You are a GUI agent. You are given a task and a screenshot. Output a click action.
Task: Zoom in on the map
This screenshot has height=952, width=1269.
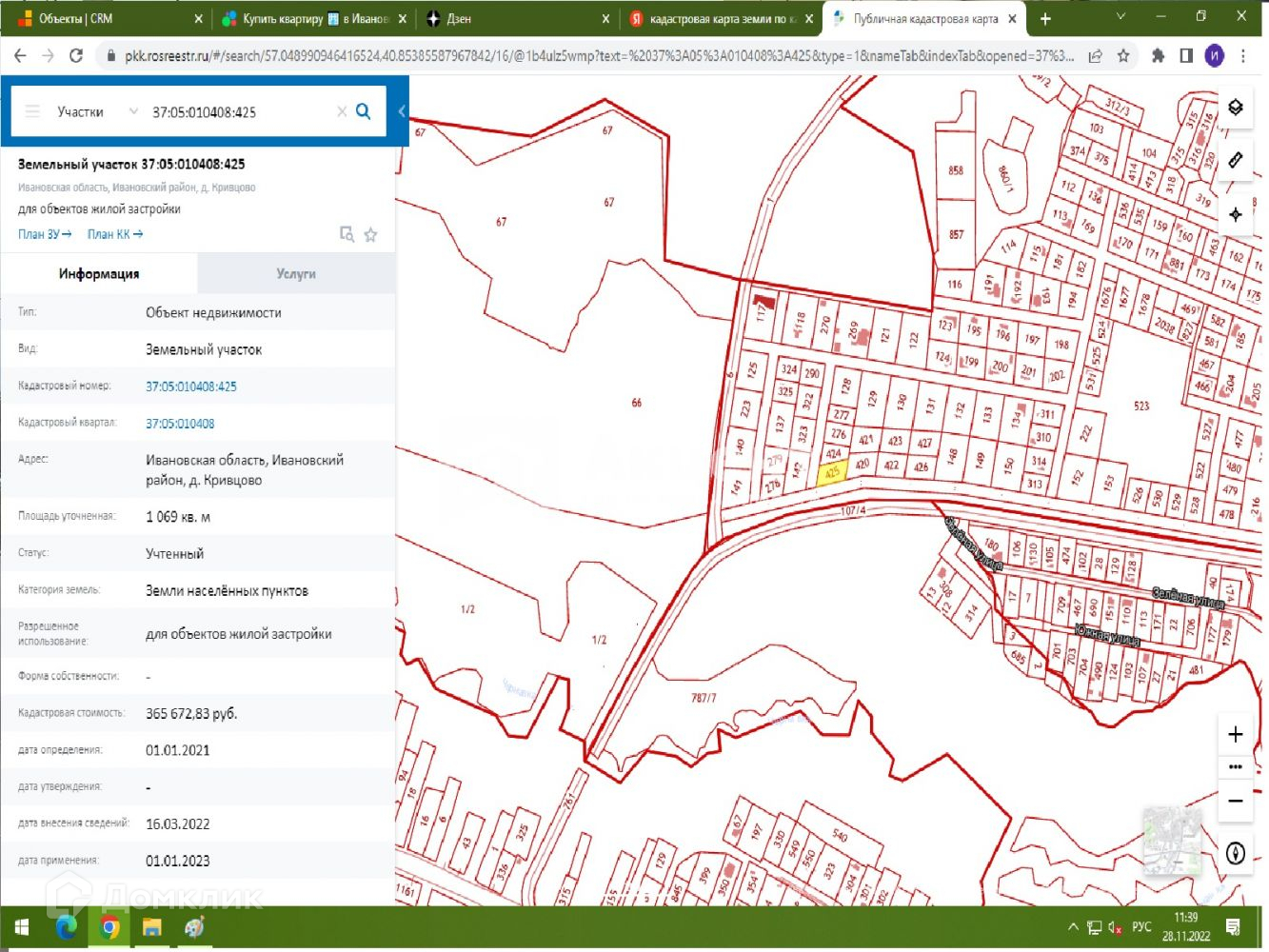[x=1235, y=734]
